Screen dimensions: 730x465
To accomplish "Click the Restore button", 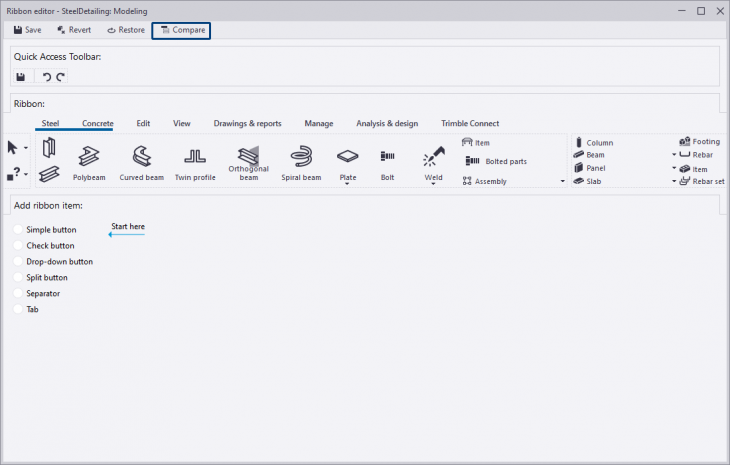I will pyautogui.click(x=126, y=30).
